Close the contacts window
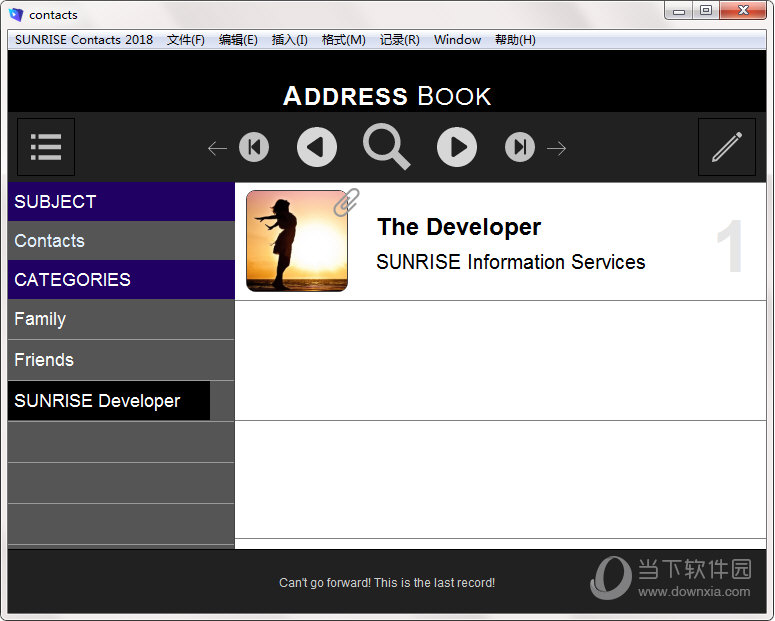This screenshot has height=621, width=775. click(743, 10)
